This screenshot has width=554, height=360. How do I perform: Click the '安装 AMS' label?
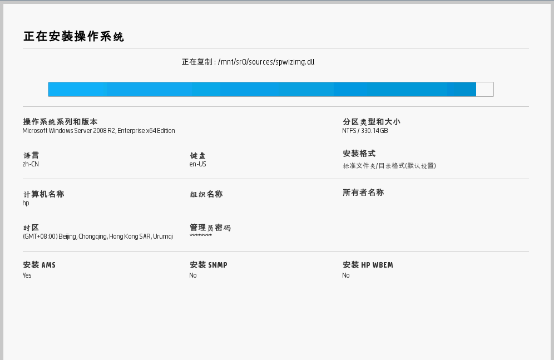pyautogui.click(x=39, y=265)
